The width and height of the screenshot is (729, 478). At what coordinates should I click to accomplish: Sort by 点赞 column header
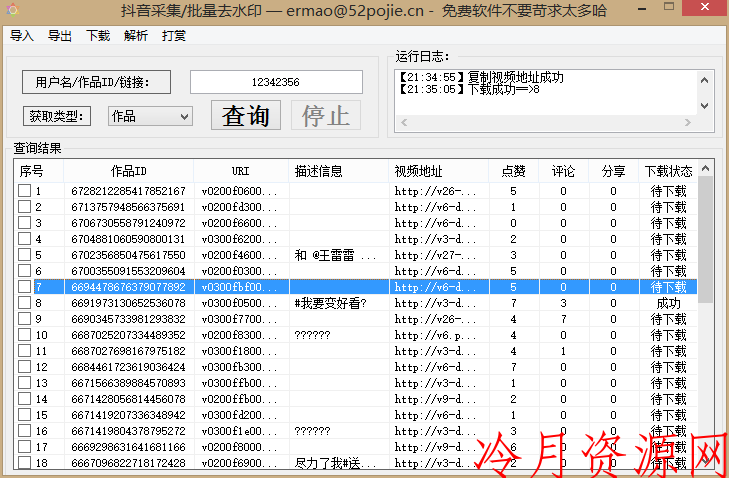tap(514, 171)
